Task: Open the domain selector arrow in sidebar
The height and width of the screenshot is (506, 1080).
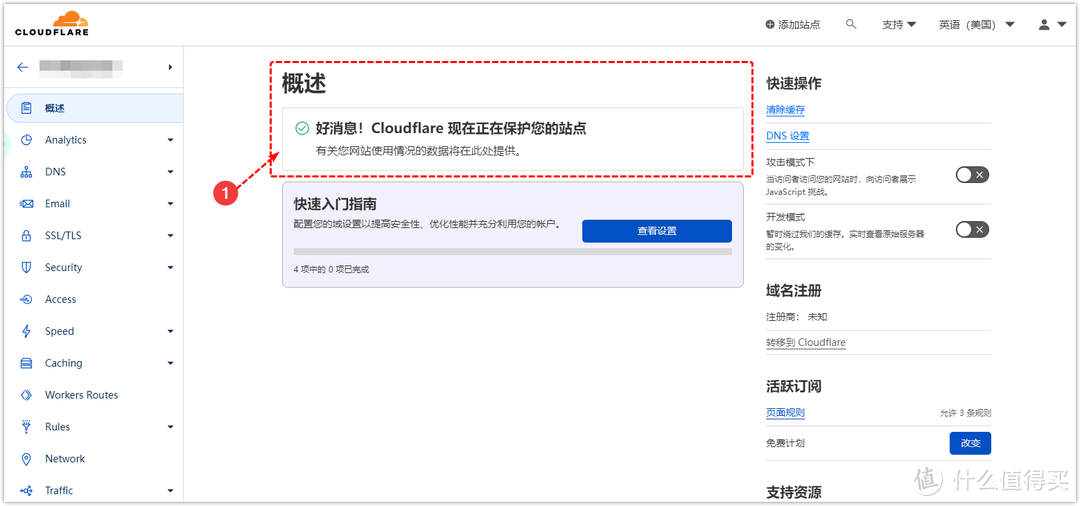Action: (x=170, y=67)
